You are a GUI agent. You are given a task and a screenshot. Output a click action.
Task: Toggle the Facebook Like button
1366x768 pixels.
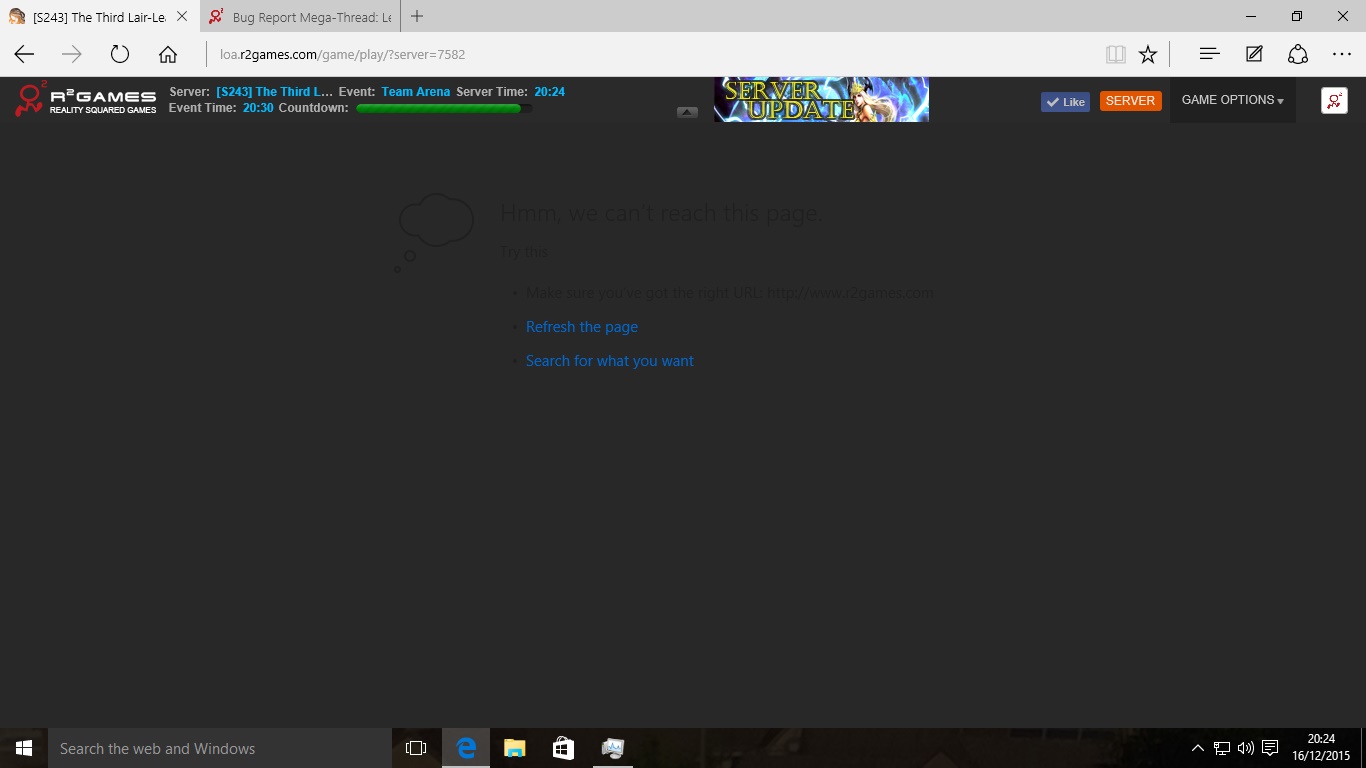point(1065,101)
